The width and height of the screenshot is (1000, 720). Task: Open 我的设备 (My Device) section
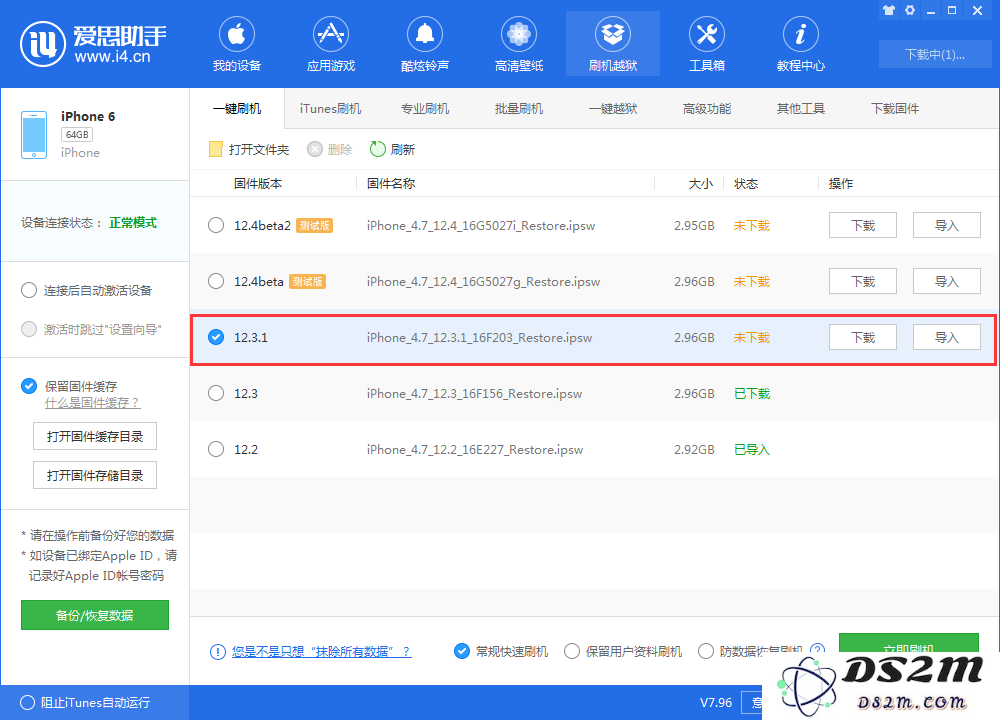(x=237, y=44)
